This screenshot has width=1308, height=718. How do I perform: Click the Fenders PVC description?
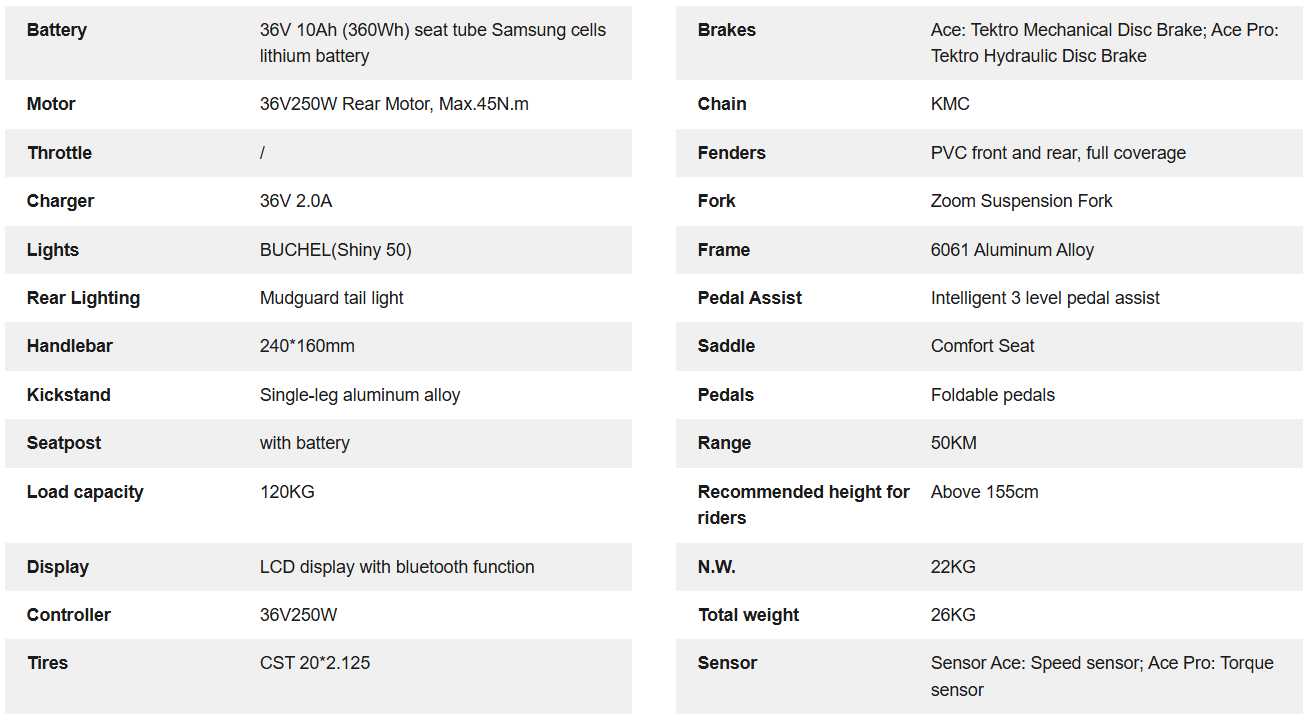click(x=1058, y=153)
